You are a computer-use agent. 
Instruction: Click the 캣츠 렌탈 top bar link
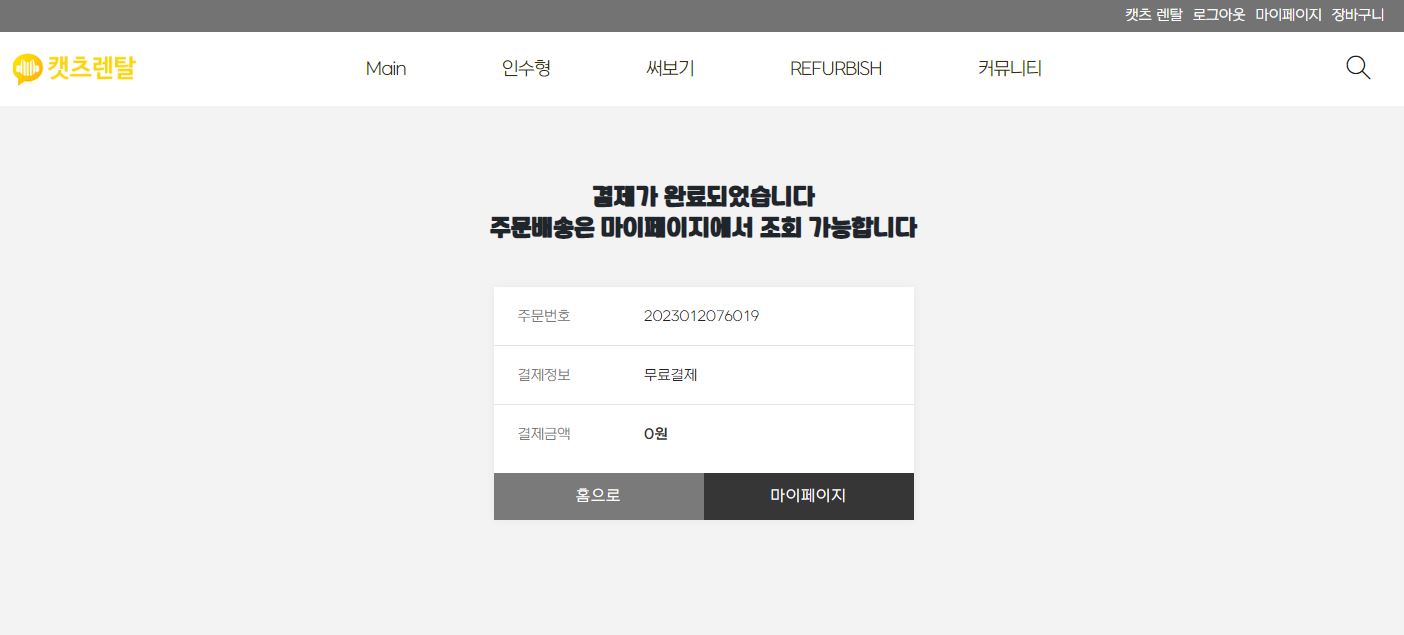click(1153, 15)
